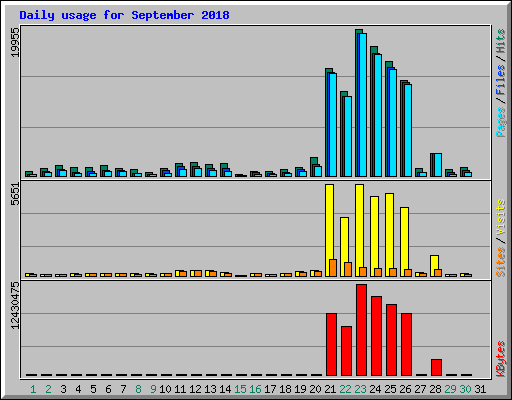Click the 12430475 axis value
Screen dimensions: 512x400
[15, 305]
